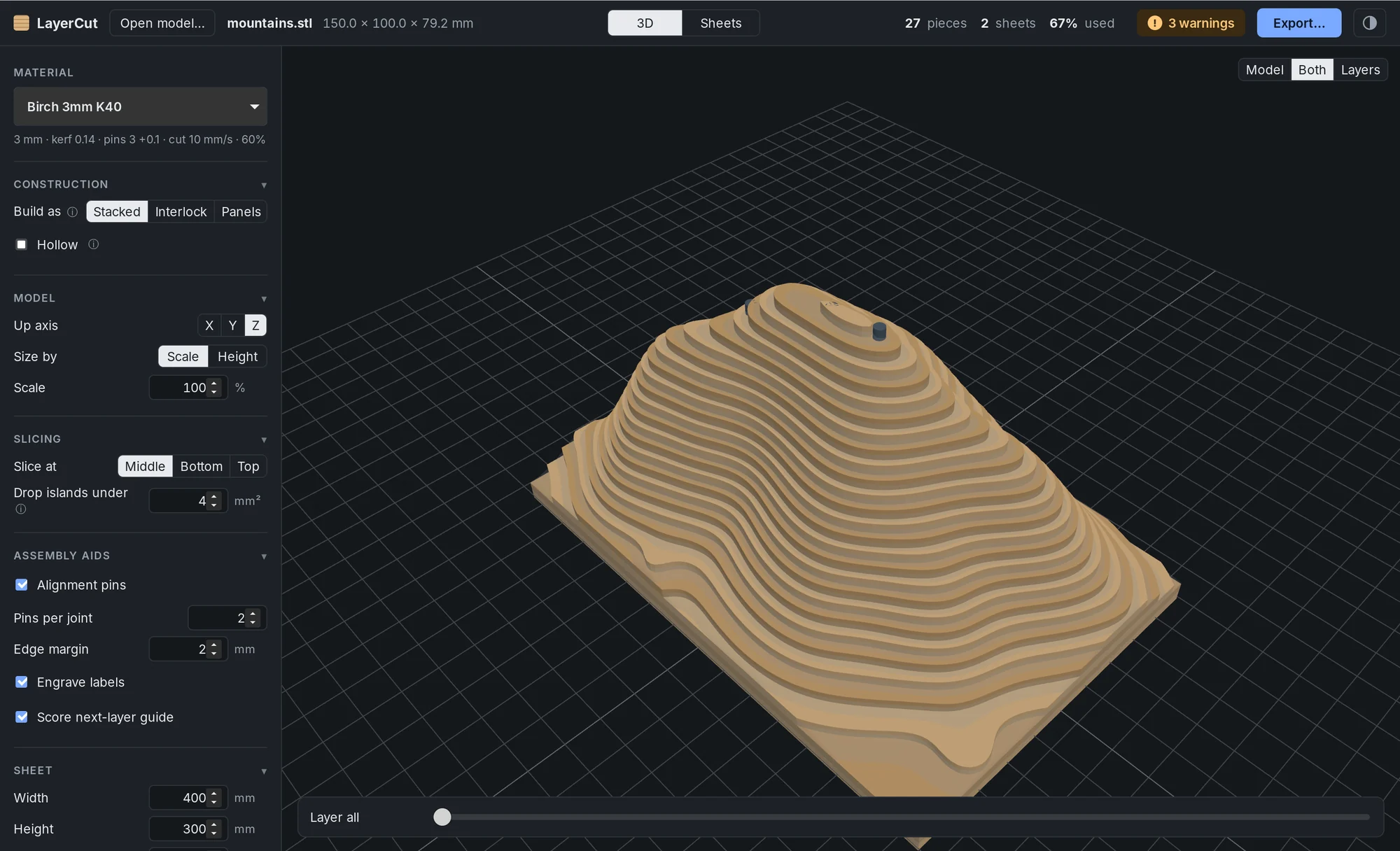Show only the Model in viewport
The image size is (1400, 851).
(x=1264, y=70)
